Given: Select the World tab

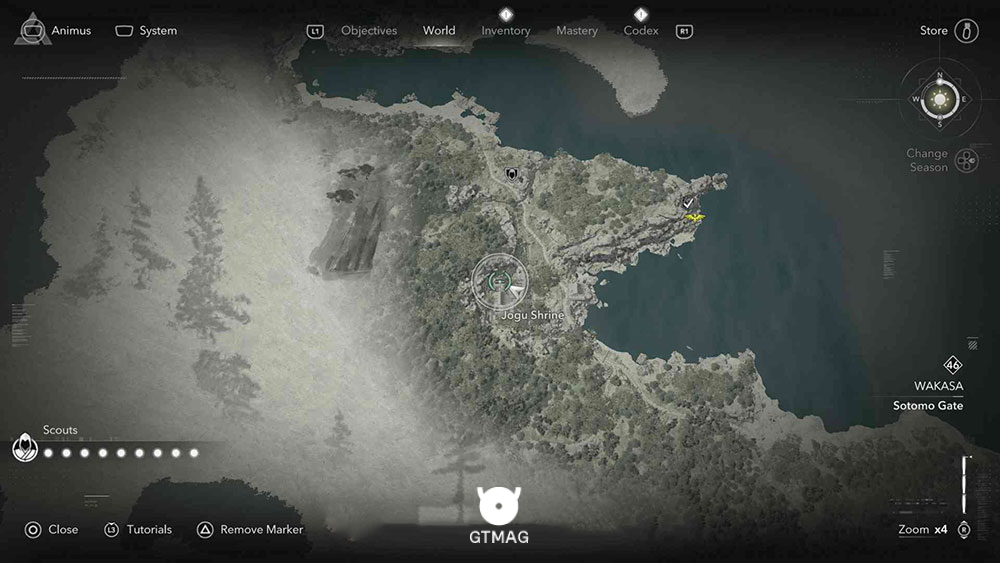Looking at the screenshot, I should coord(439,31).
